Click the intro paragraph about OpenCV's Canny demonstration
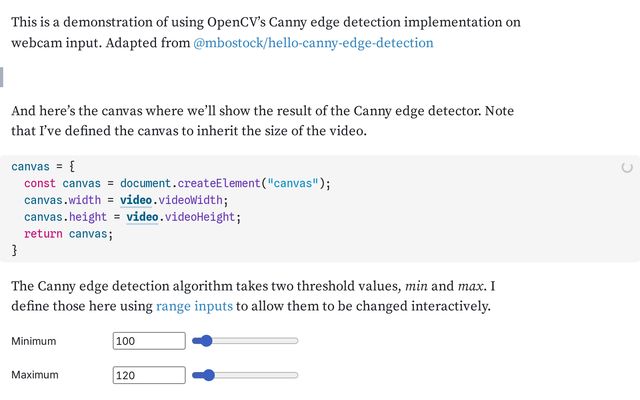 (265, 32)
